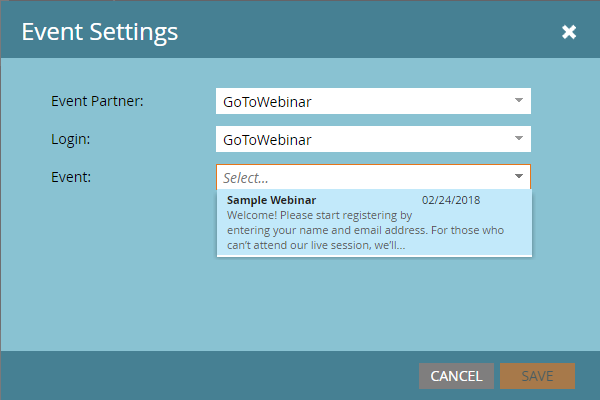The image size is (600, 400).
Task: Click 'Welcome! Please start registering by' text
Action: point(319,216)
